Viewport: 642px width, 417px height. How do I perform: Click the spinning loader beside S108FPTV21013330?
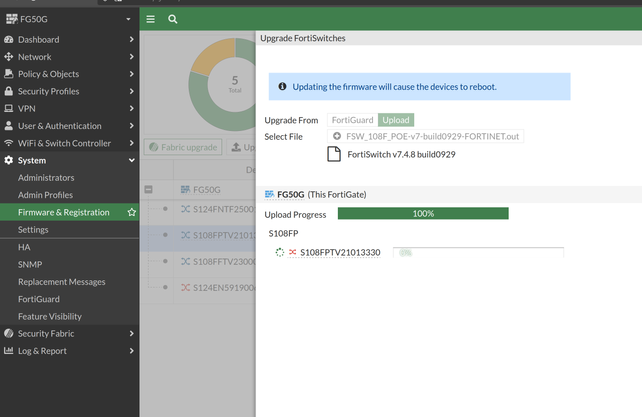pos(280,252)
